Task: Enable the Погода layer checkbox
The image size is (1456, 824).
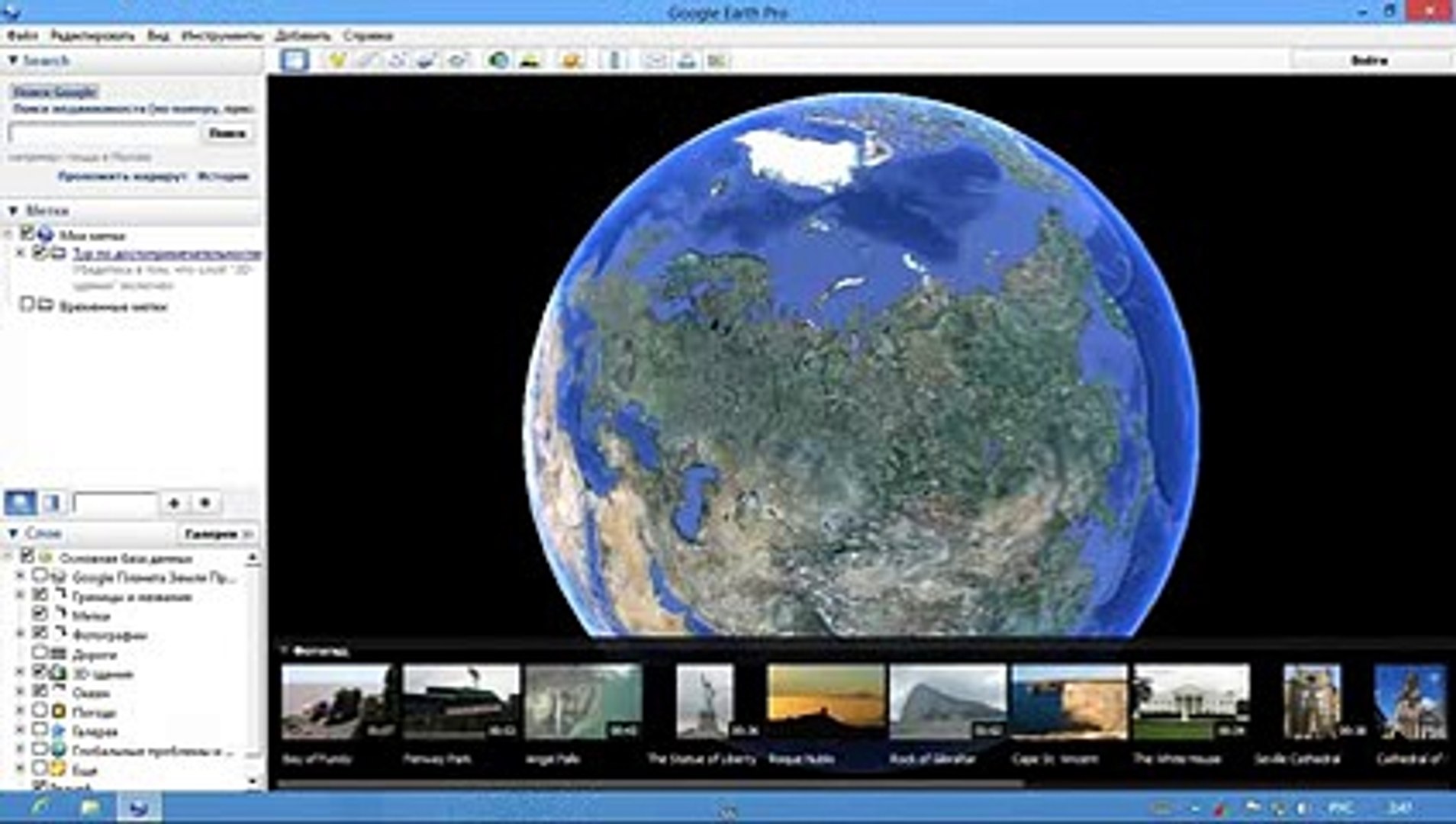Action: pos(40,711)
